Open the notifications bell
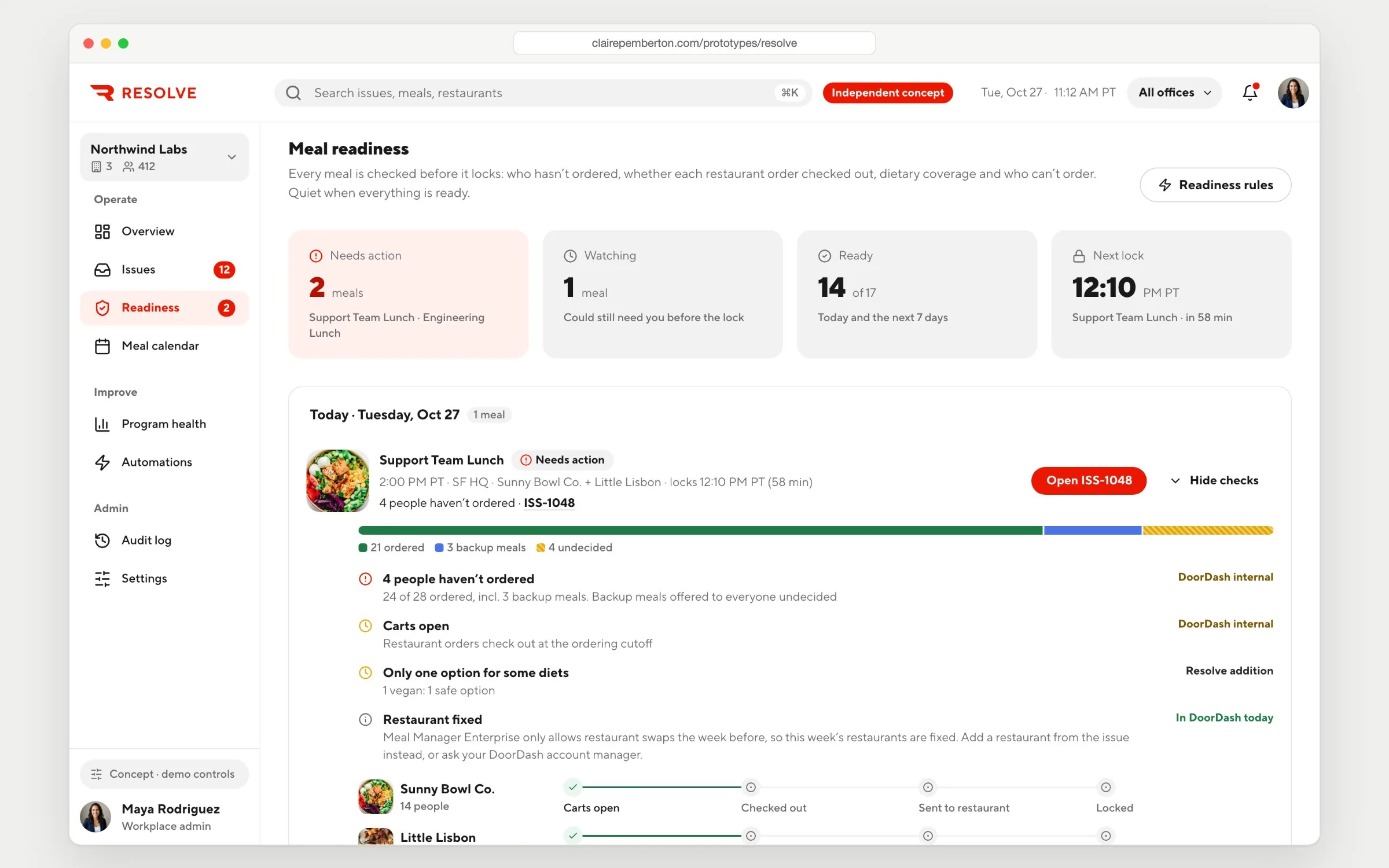The width and height of the screenshot is (1389, 868). (x=1250, y=93)
